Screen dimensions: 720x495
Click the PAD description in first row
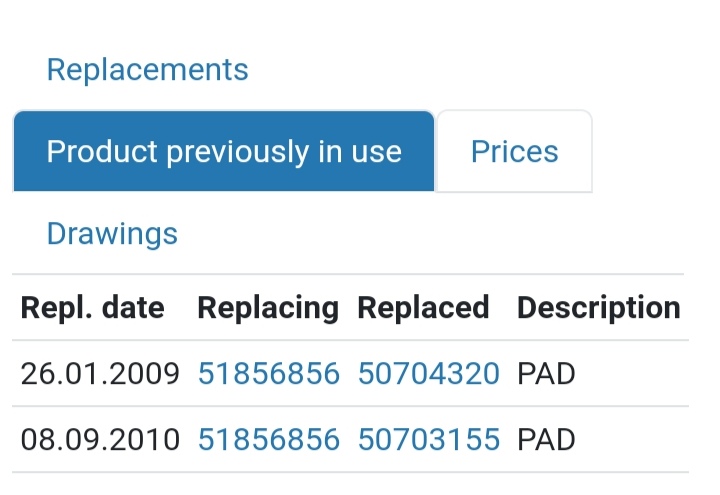tap(546, 373)
